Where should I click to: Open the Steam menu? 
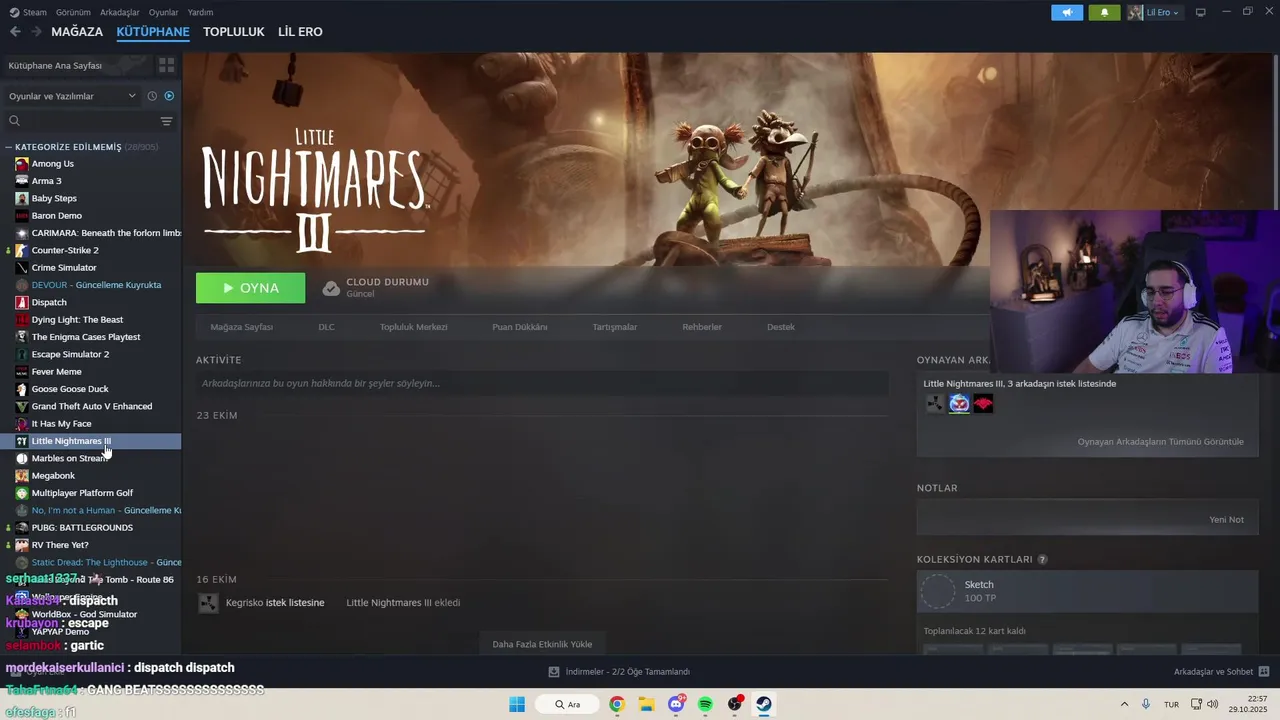tap(28, 12)
